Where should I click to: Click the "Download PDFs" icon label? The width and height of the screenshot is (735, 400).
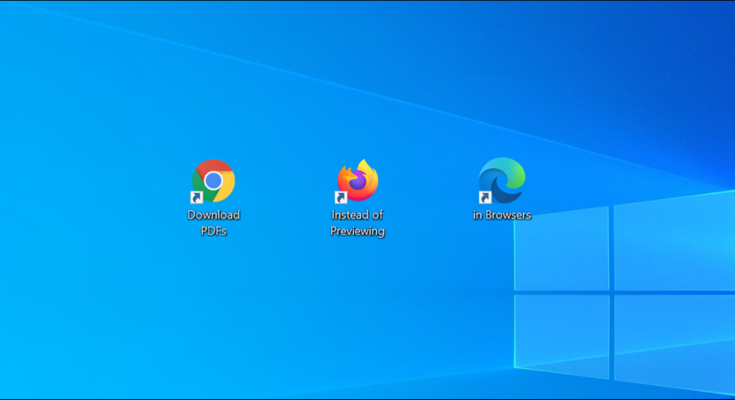[213, 222]
